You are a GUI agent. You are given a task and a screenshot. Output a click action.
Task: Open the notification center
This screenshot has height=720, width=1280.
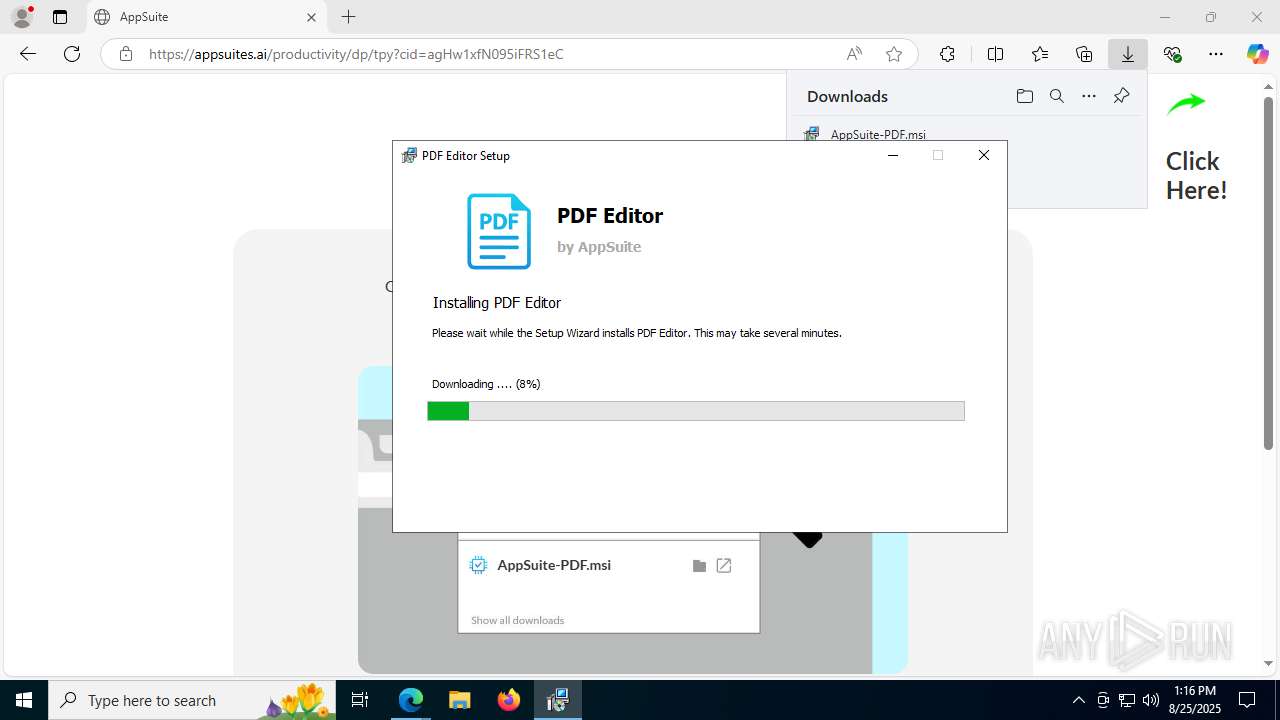1247,700
